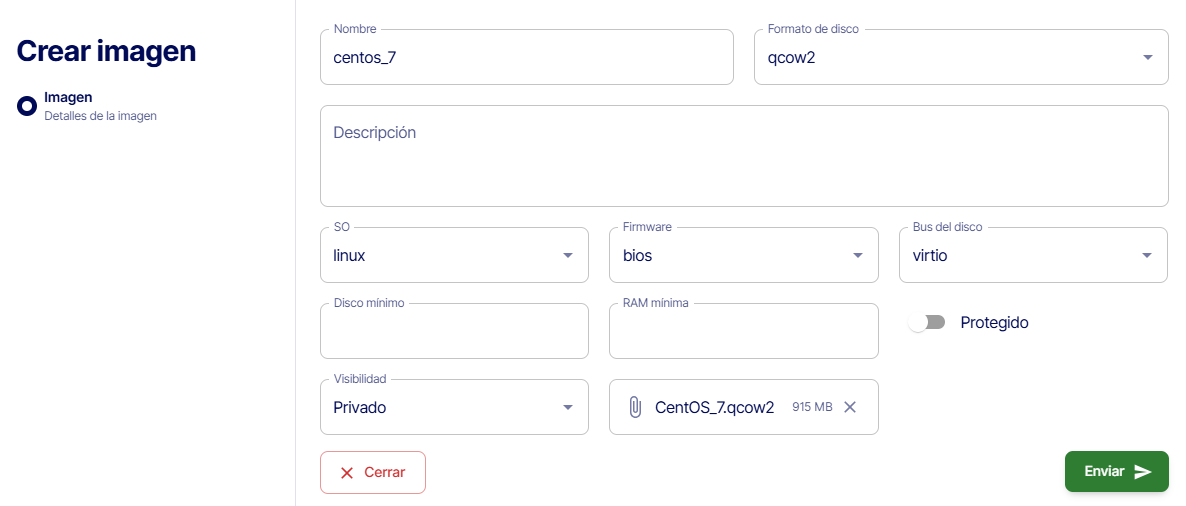Click the Imagen step circle icon

tap(27, 105)
